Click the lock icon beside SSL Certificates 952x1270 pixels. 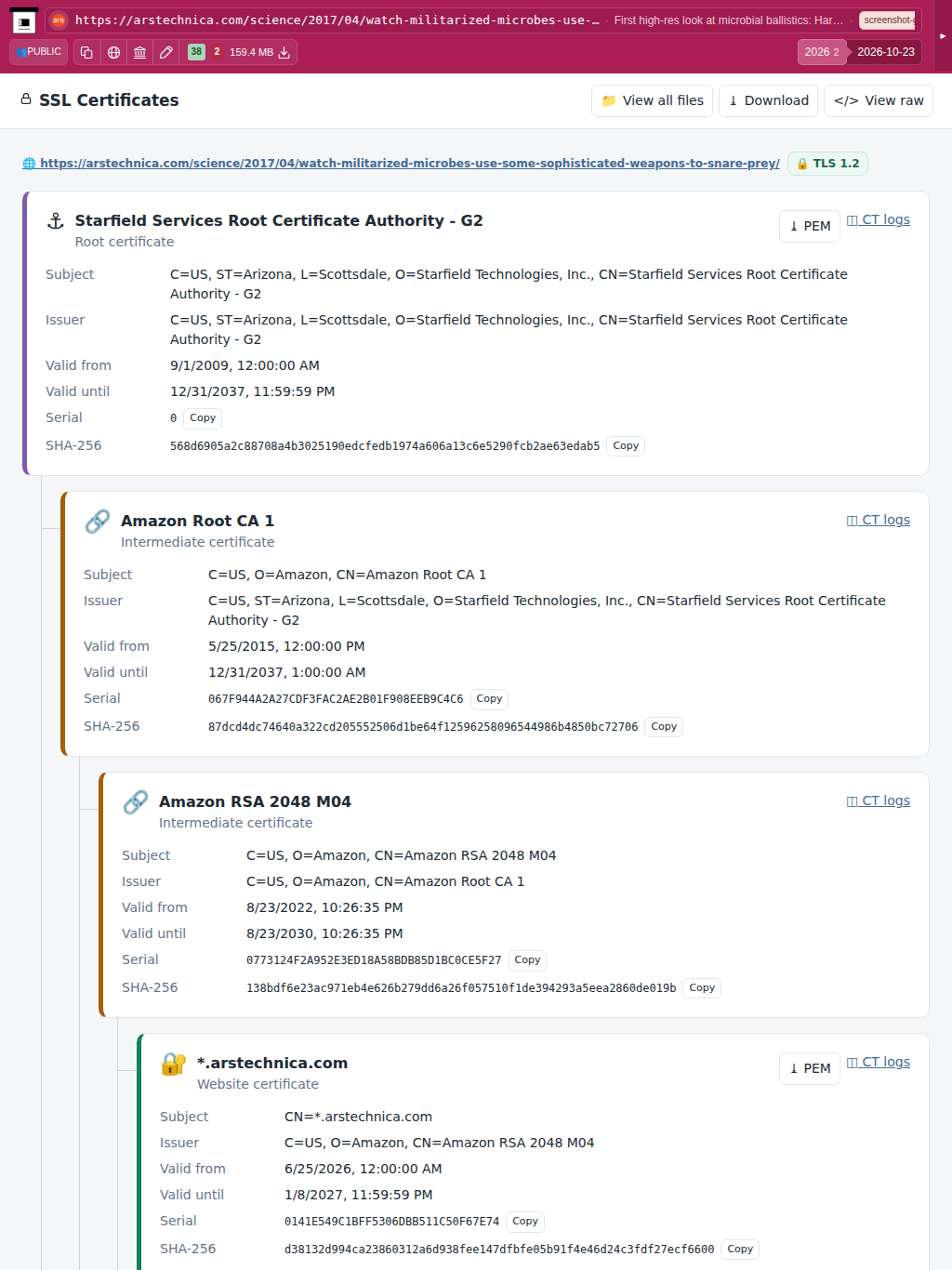pyautogui.click(x=26, y=99)
